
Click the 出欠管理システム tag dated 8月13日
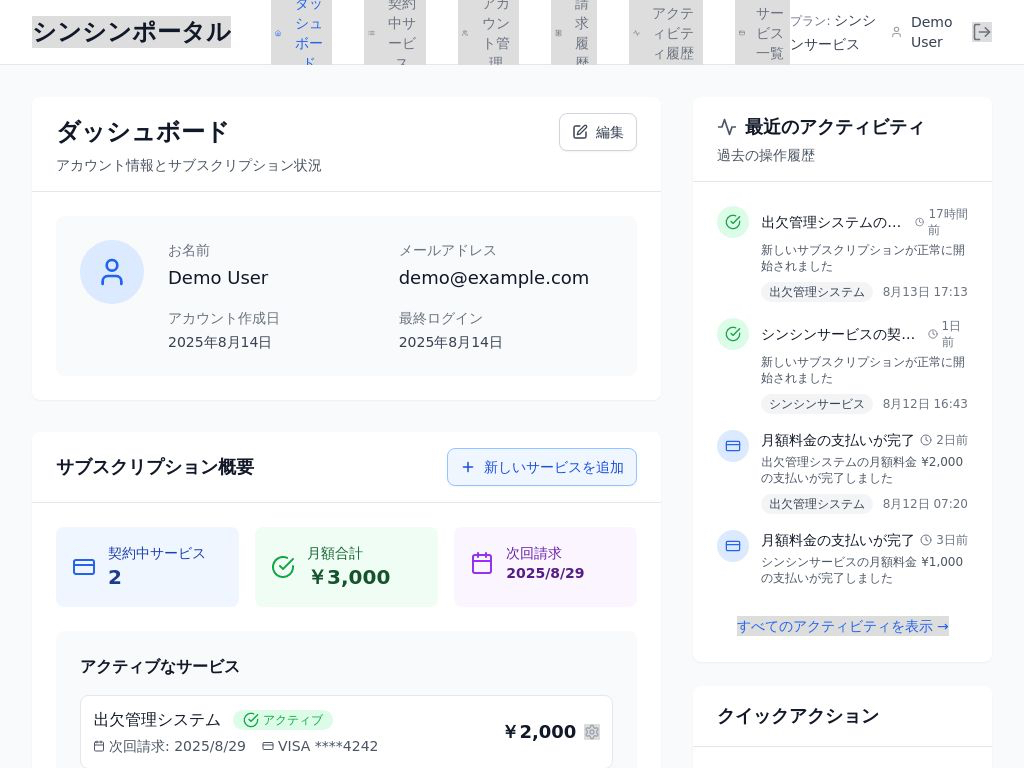[x=816, y=292]
